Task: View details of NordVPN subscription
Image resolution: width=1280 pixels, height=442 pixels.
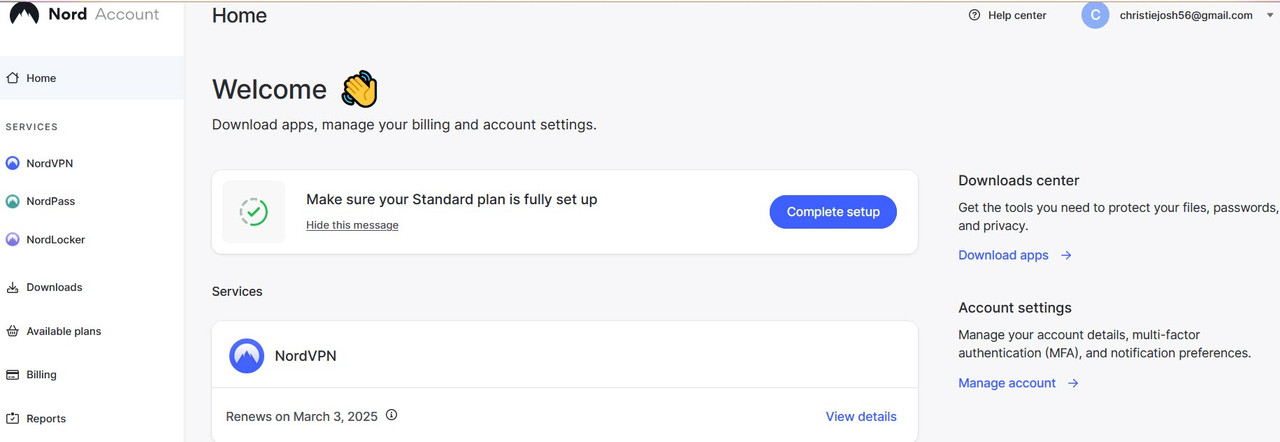Action: [861, 417]
